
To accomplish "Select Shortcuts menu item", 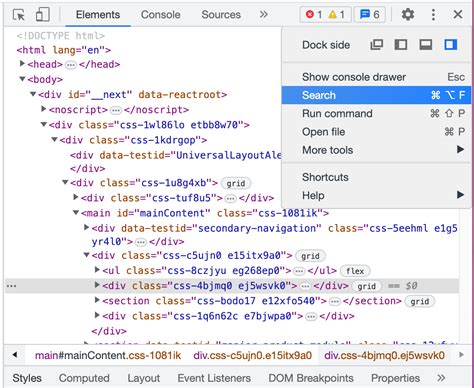I will [x=376, y=177].
